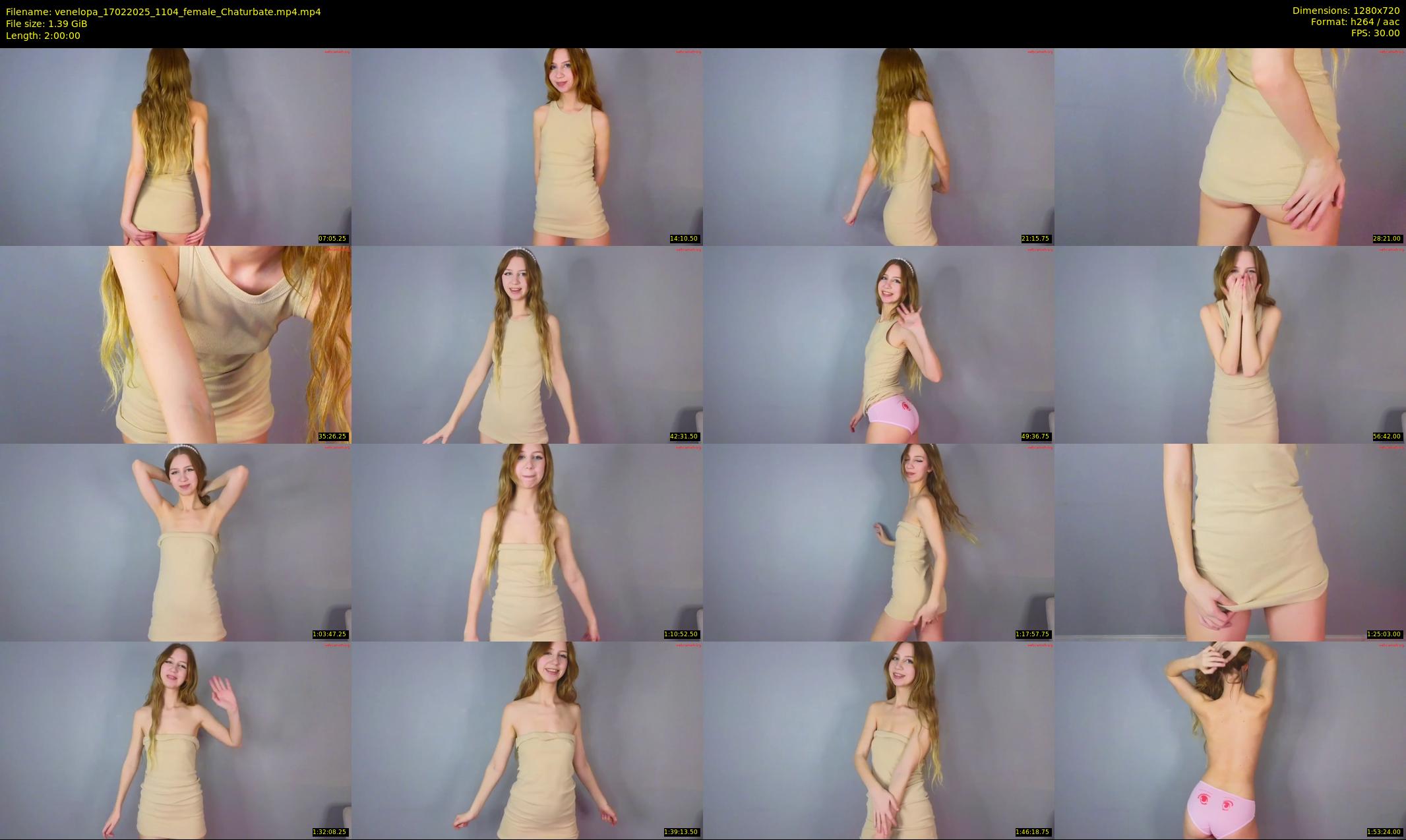Open the thumbnail at 21:15.75
The image size is (1406, 840).
[x=878, y=146]
